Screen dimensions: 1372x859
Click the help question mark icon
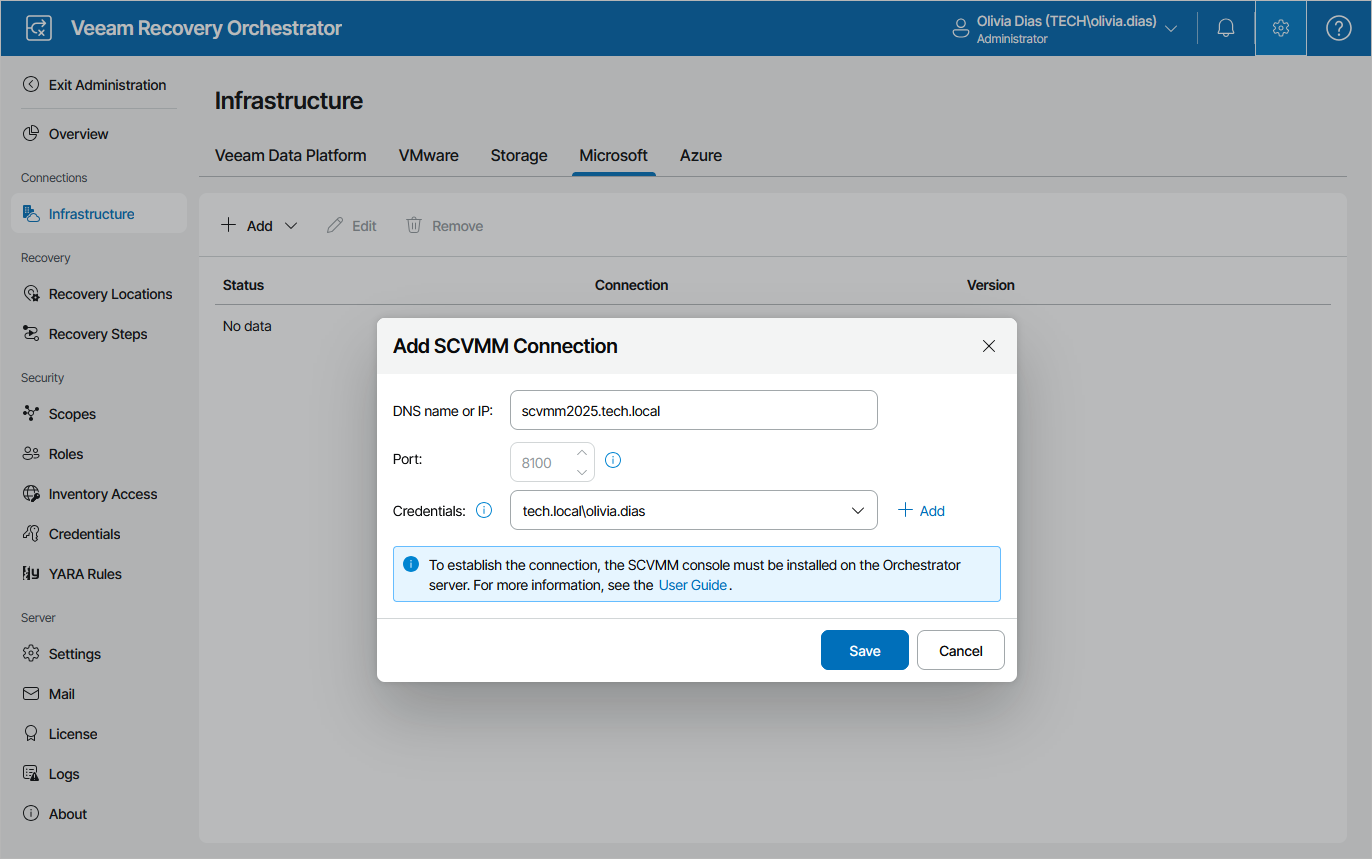pyautogui.click(x=1338, y=28)
